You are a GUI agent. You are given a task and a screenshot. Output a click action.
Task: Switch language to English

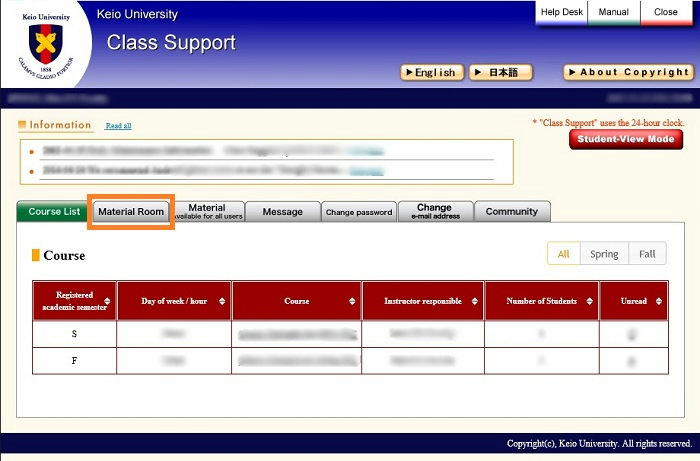point(431,72)
